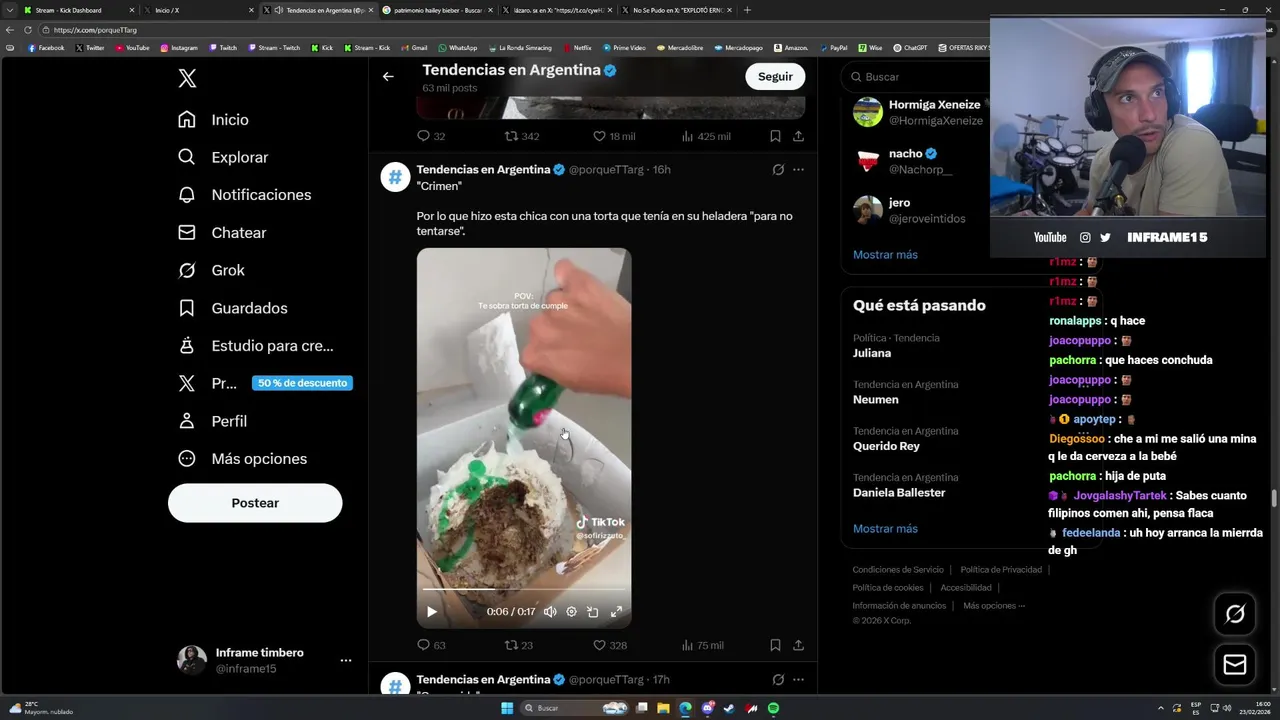Open Chatear messages page

pos(222,233)
